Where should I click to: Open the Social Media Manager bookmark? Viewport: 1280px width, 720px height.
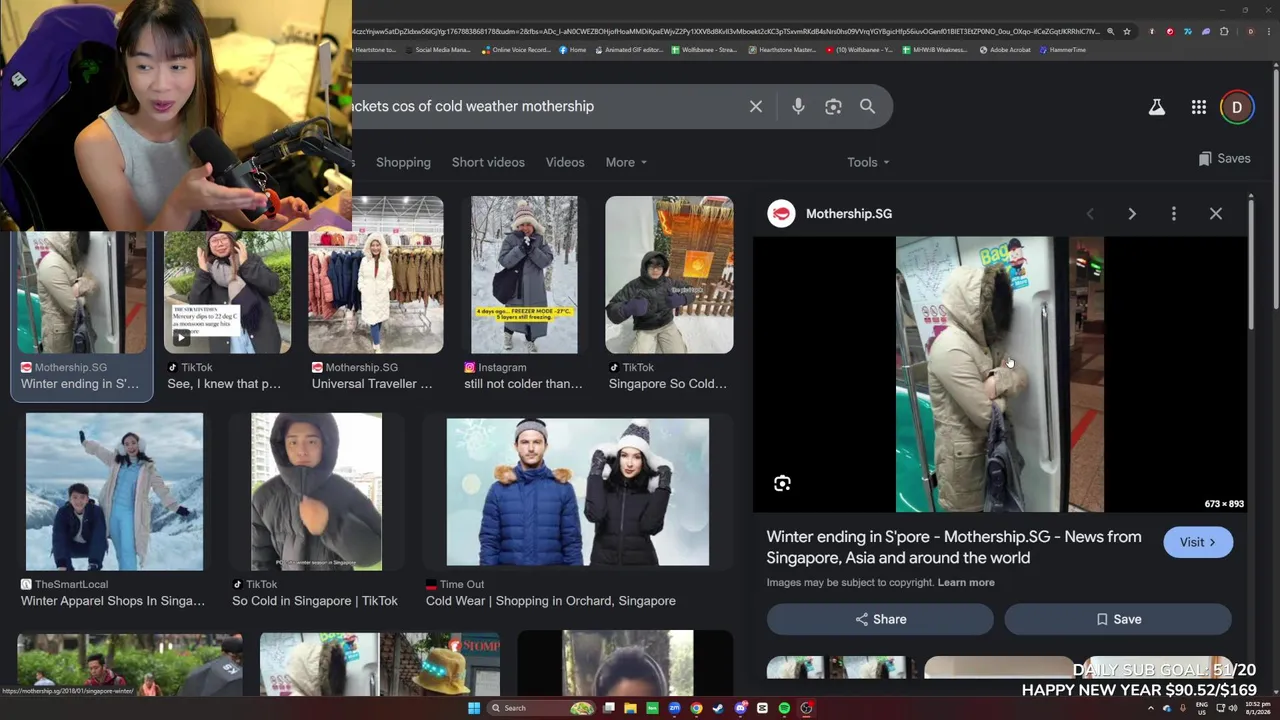point(438,50)
